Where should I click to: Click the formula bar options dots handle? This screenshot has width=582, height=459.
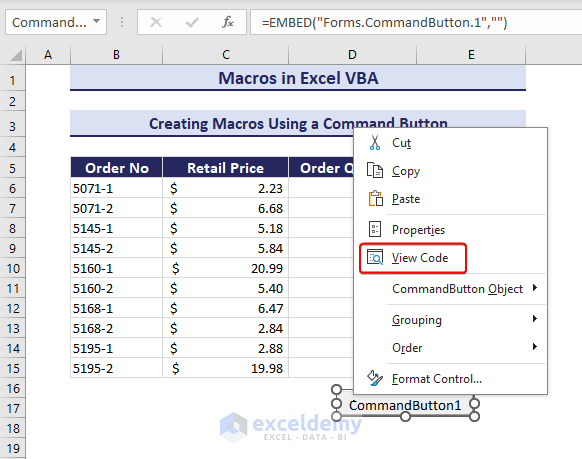pos(122,22)
